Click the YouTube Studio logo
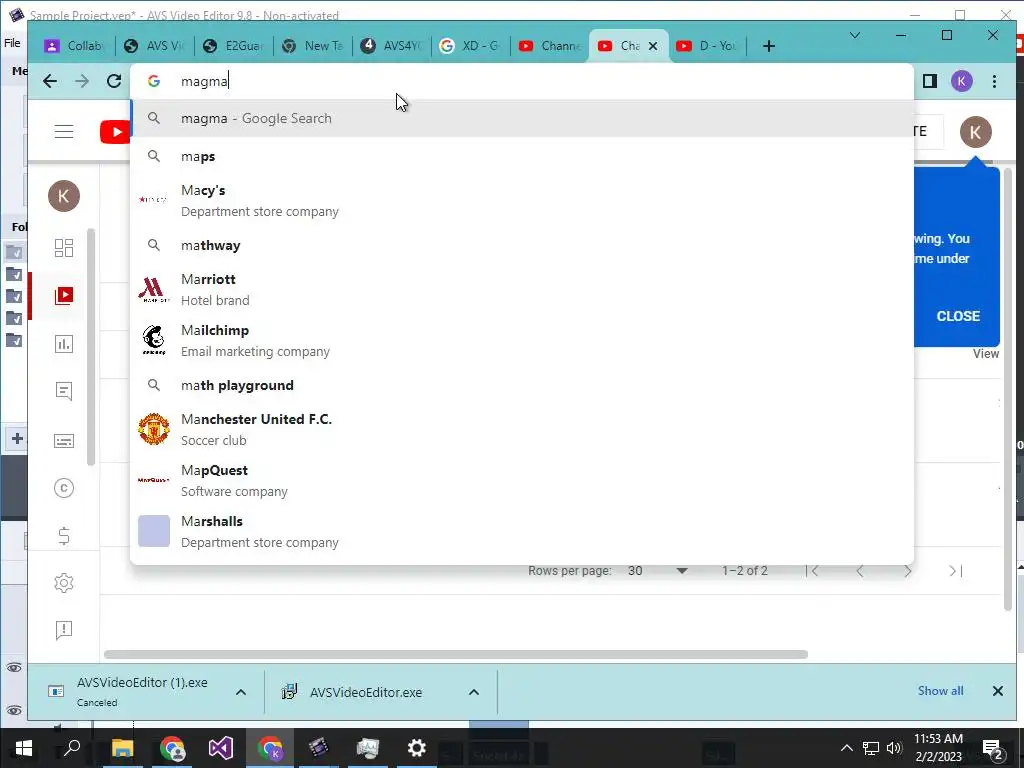The width and height of the screenshot is (1024, 768). 115,132
